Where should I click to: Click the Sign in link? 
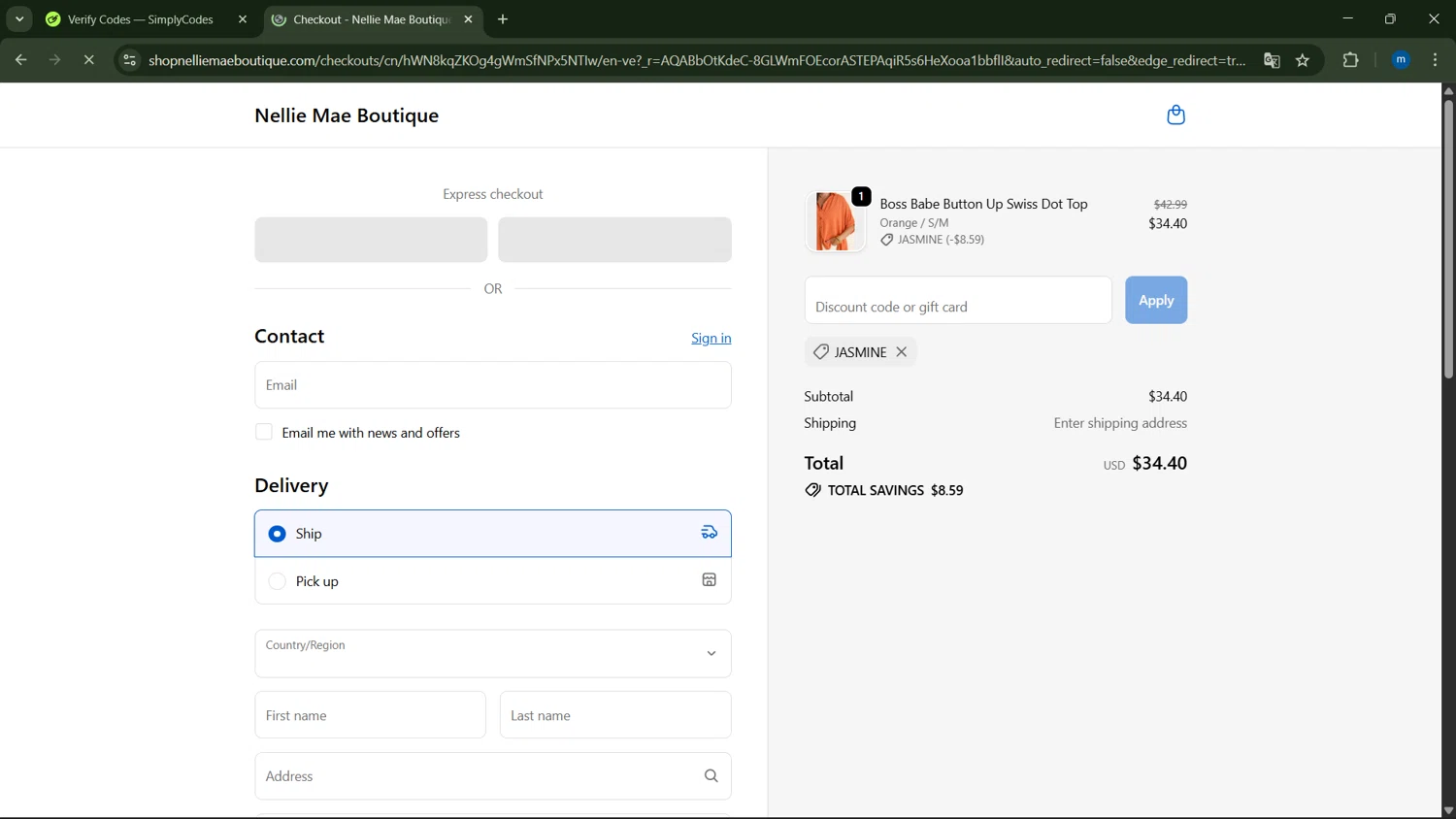point(711,338)
